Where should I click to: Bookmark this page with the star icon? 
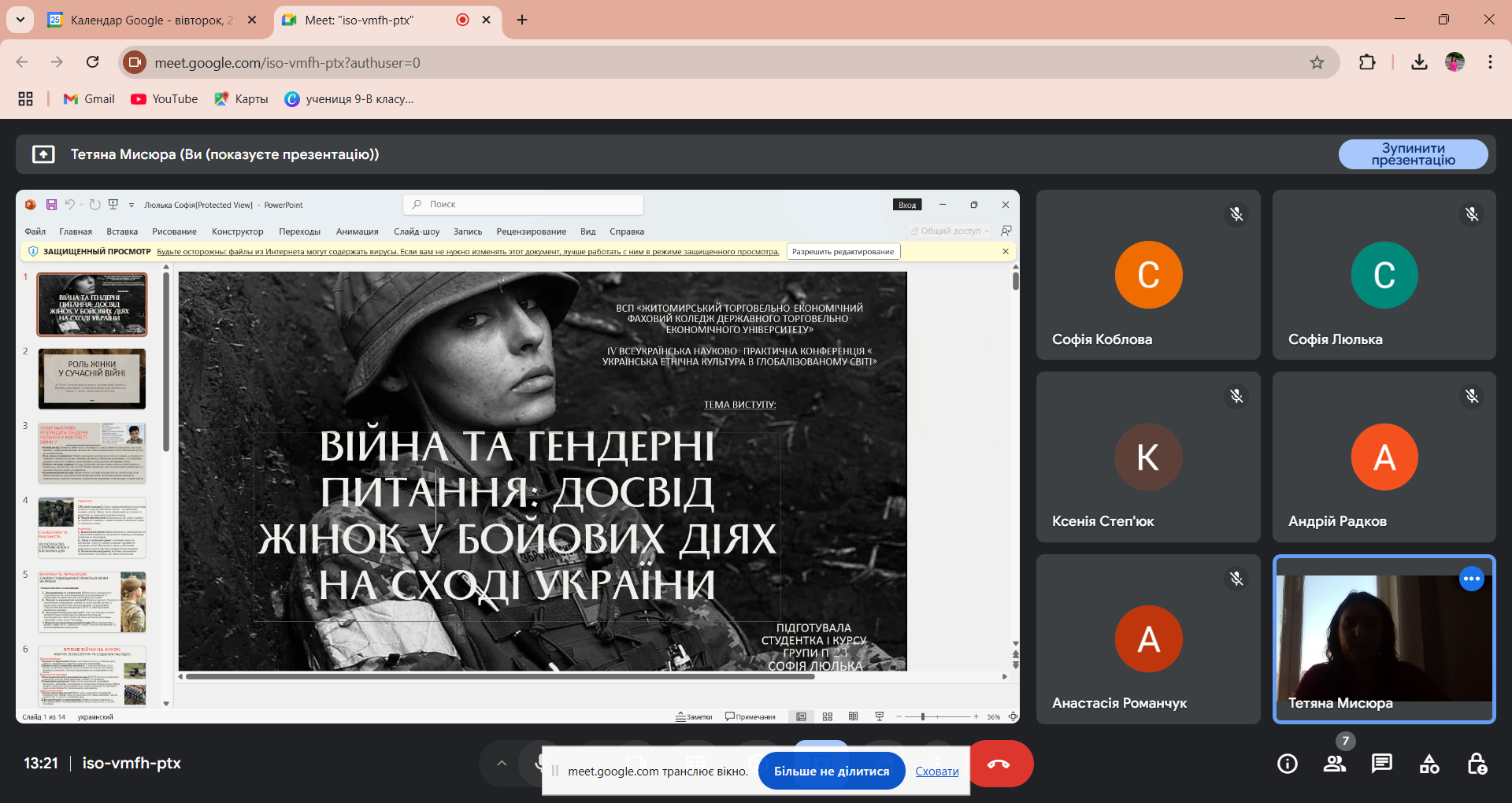tap(1317, 62)
